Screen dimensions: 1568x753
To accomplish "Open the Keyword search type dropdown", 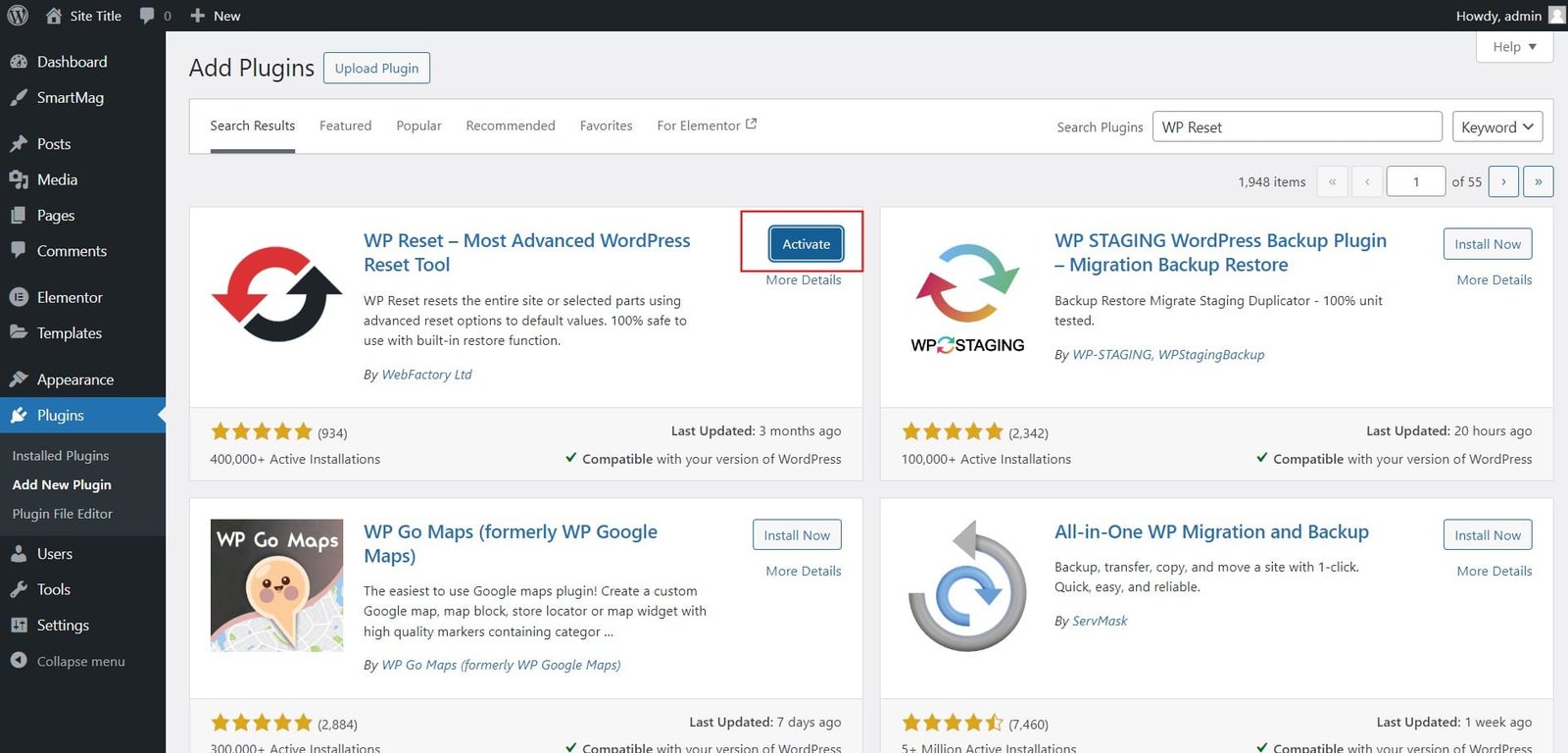I will tap(1496, 127).
